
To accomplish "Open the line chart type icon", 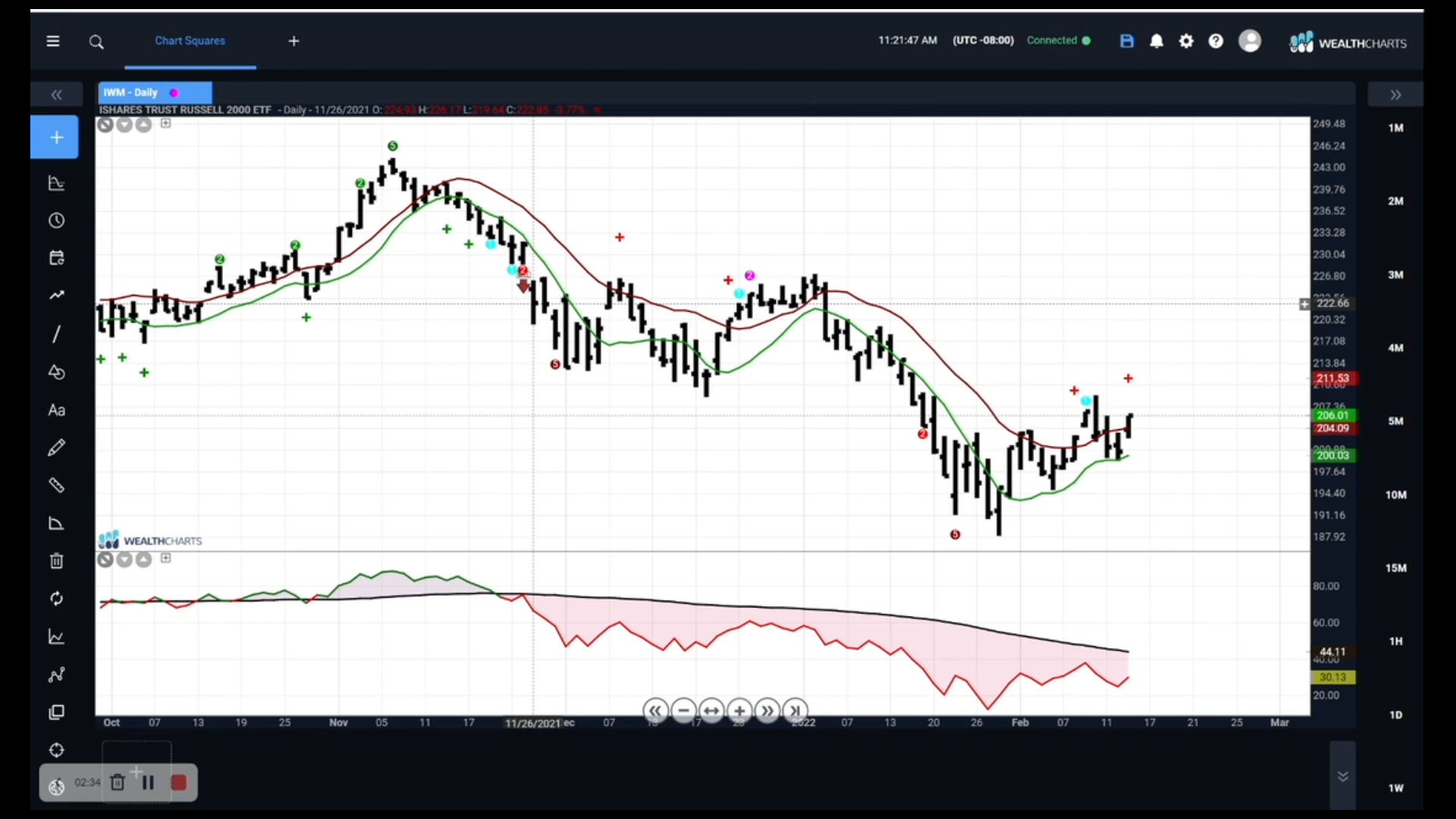I will [x=56, y=637].
